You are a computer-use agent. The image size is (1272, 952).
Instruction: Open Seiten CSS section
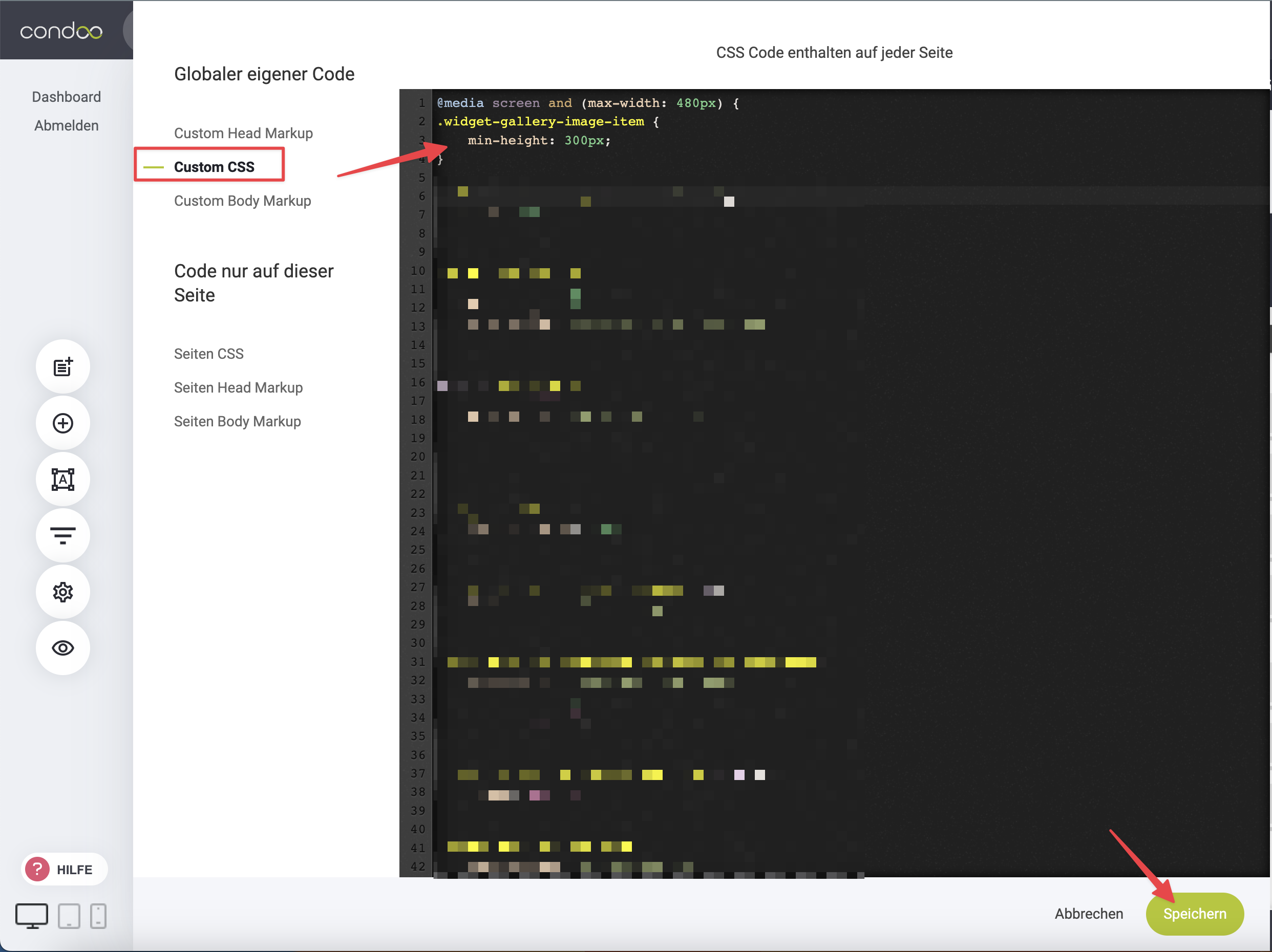coord(209,354)
